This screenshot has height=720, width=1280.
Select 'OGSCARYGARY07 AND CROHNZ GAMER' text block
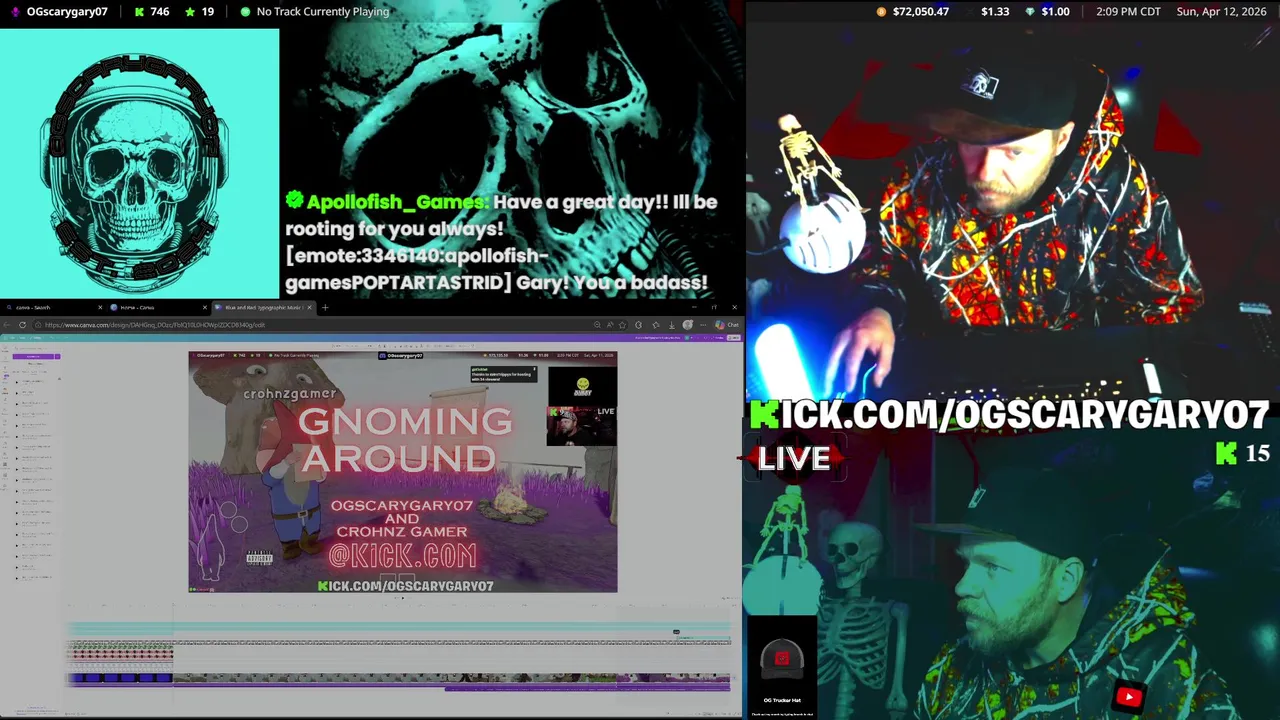pyautogui.click(x=401, y=518)
